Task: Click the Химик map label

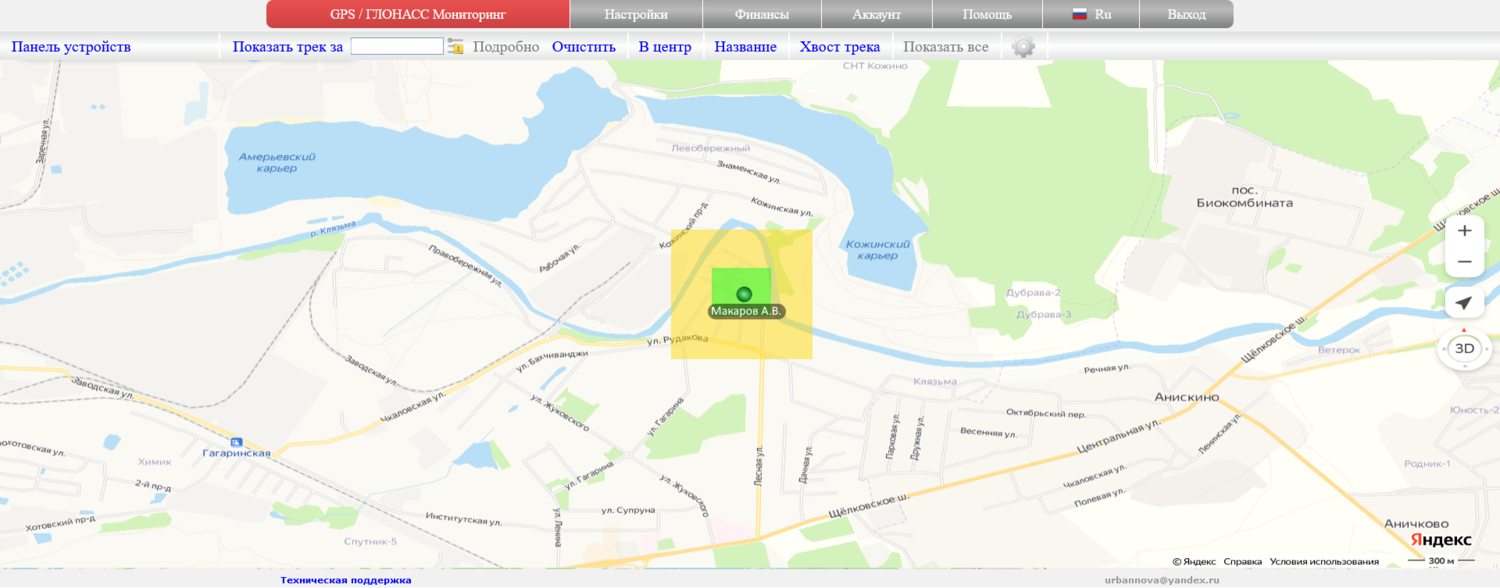Action: (x=155, y=462)
